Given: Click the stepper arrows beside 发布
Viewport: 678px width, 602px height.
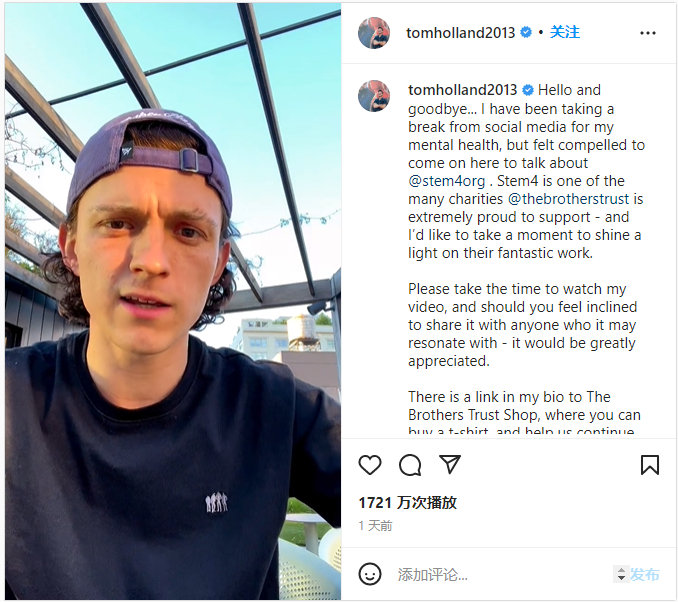Looking at the screenshot, I should 621,574.
